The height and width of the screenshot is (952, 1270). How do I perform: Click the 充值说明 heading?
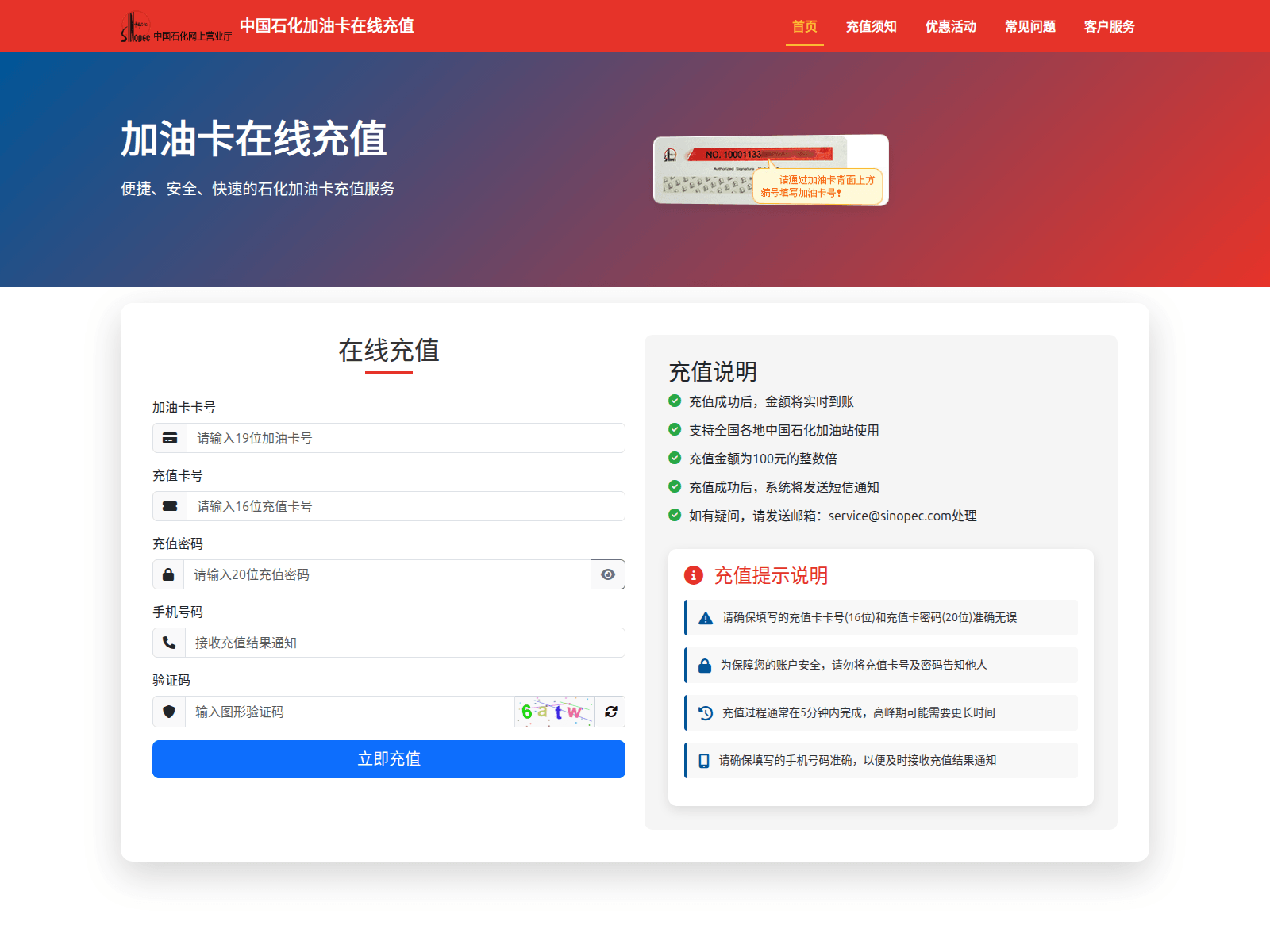click(x=713, y=371)
